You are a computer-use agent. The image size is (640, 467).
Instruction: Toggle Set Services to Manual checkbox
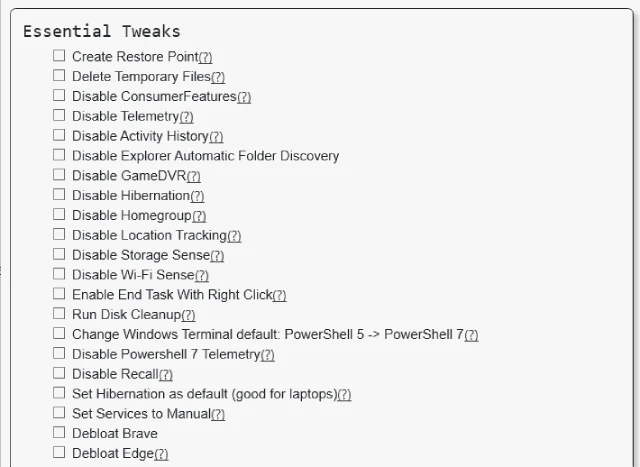pyautogui.click(x=59, y=413)
